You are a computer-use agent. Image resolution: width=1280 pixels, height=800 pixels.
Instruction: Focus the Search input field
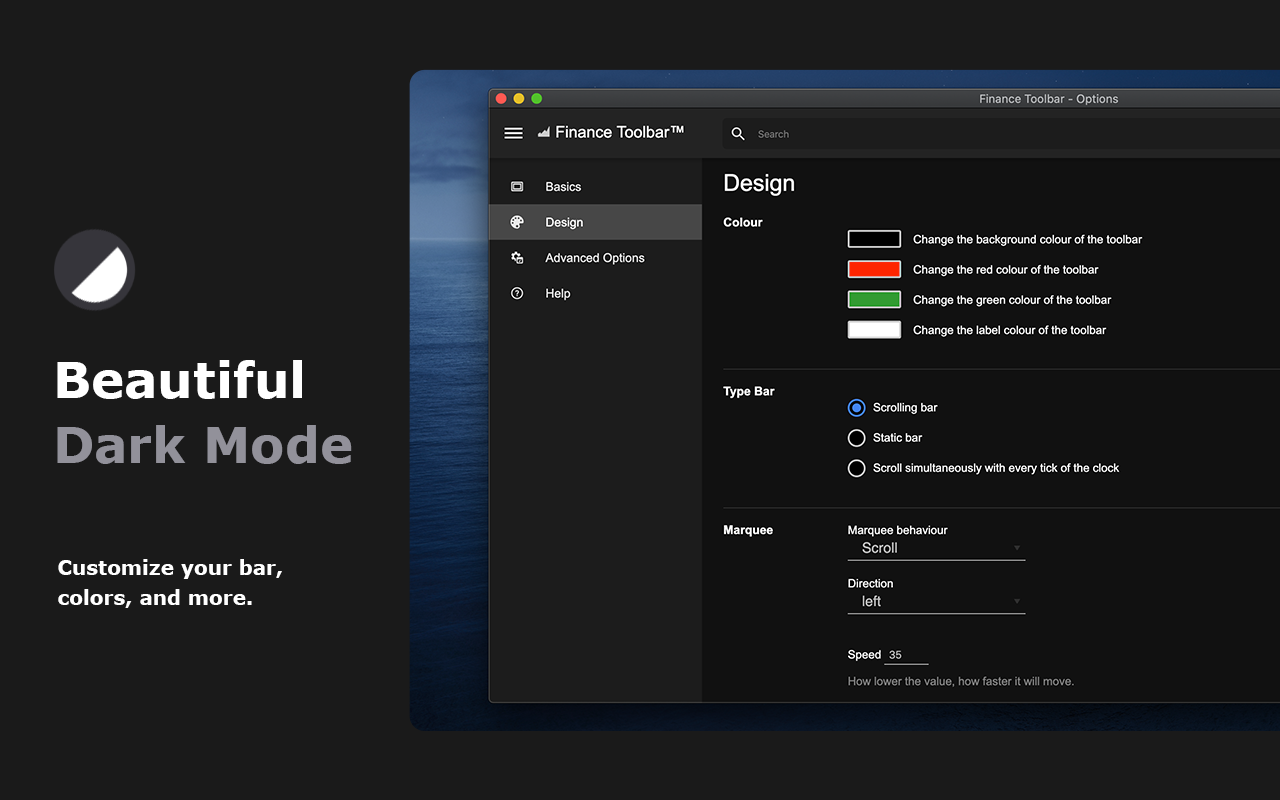1001,134
